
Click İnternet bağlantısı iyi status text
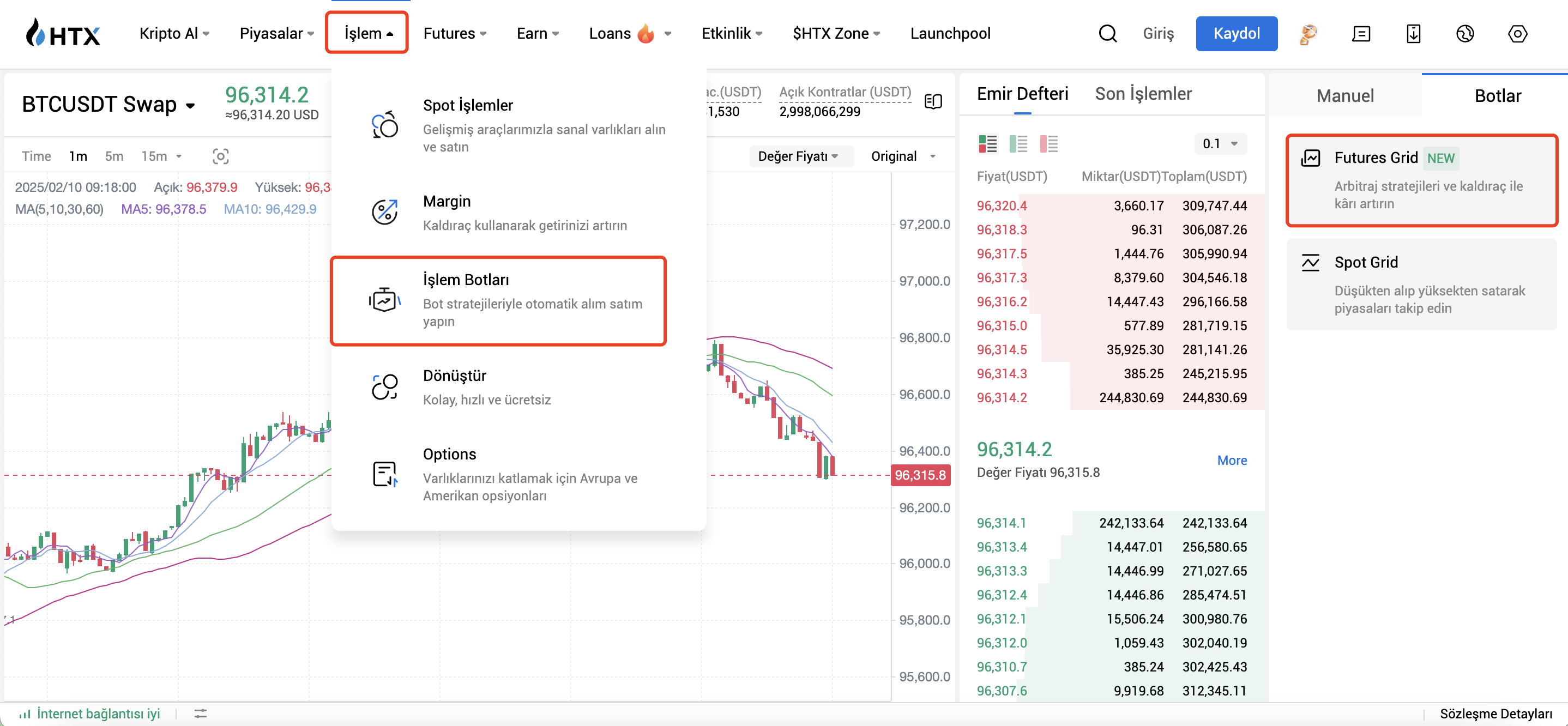tap(99, 714)
